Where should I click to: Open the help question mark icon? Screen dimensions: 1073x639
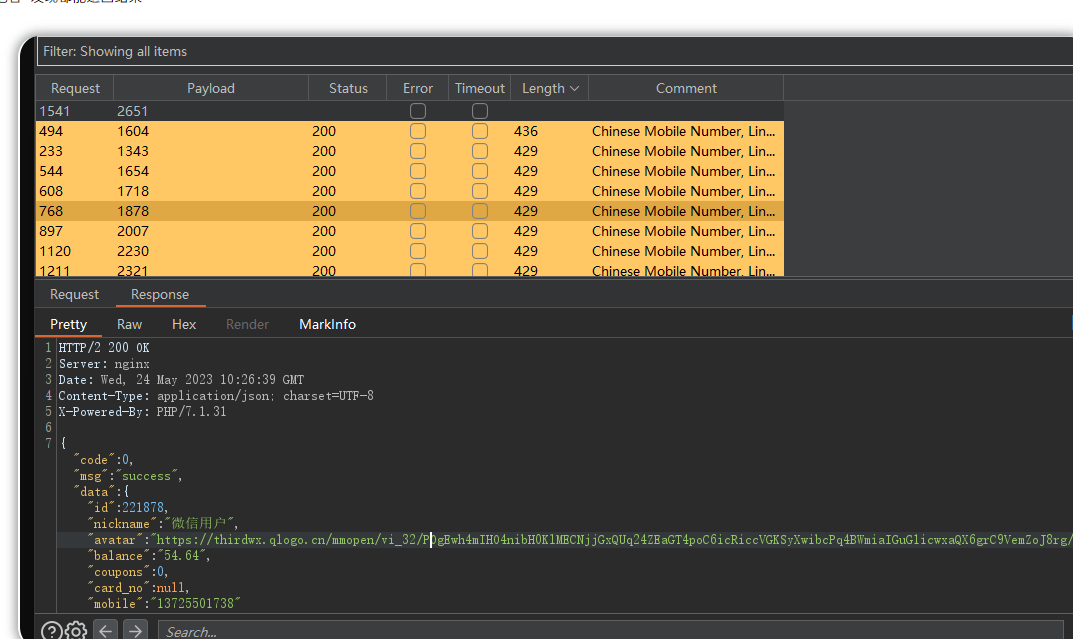(x=51, y=631)
